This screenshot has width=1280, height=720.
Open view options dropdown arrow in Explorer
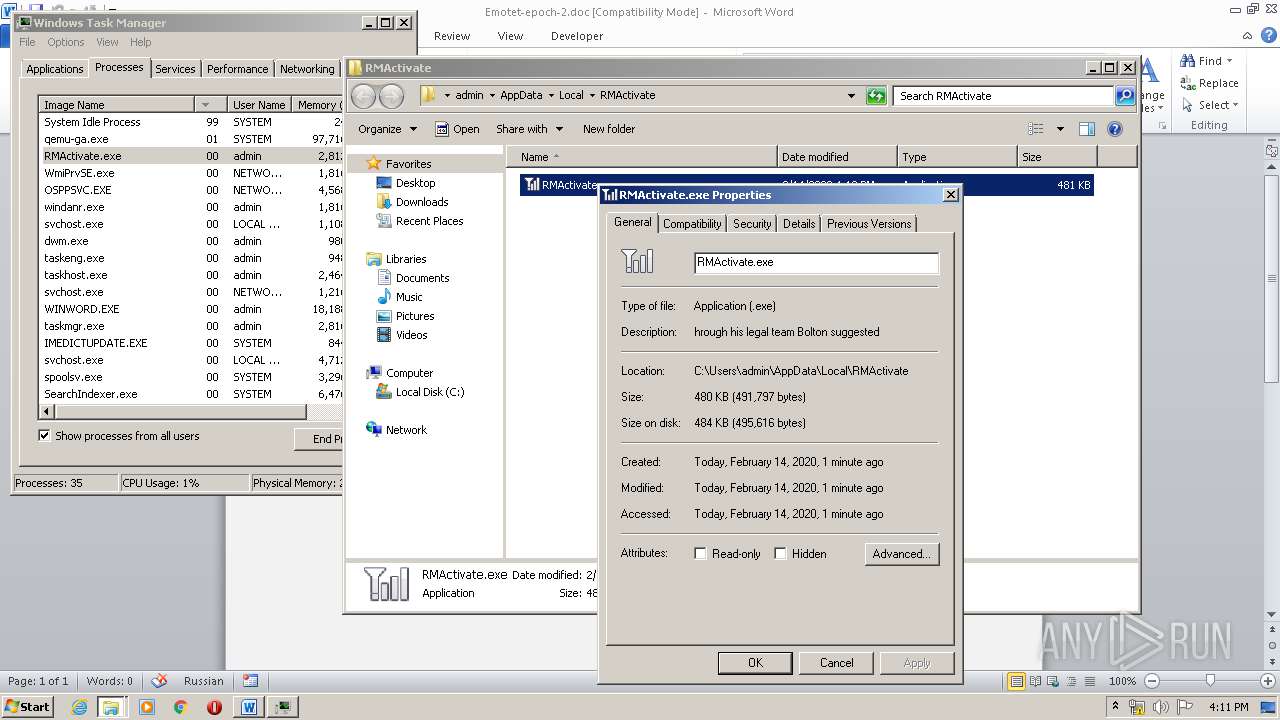tap(1060, 129)
